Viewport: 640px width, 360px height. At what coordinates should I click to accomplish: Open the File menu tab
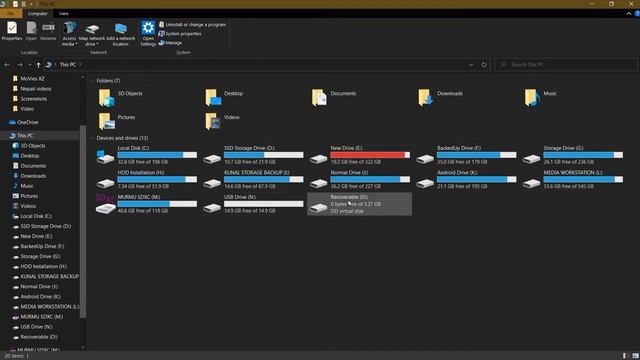click(11, 13)
